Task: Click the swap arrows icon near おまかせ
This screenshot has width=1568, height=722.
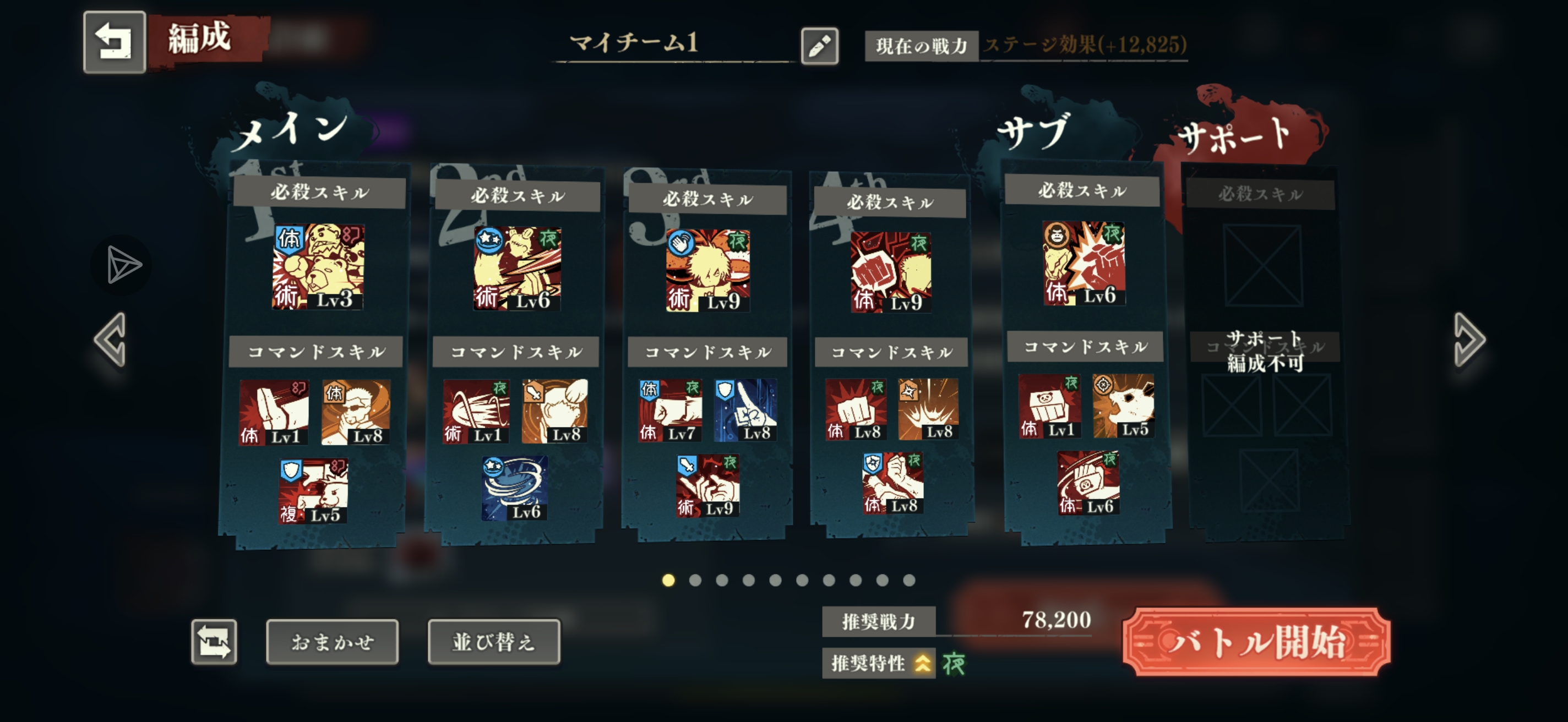Action: coord(214,642)
